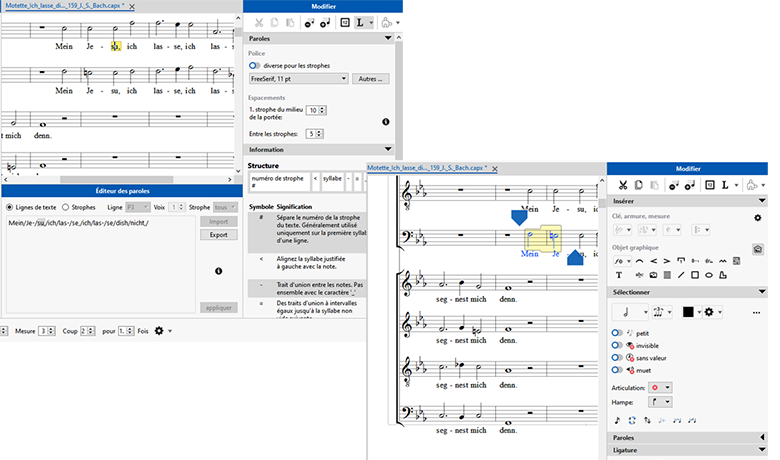Click the Import button in lyrics editor
The width and height of the screenshot is (780, 460).
point(219,222)
